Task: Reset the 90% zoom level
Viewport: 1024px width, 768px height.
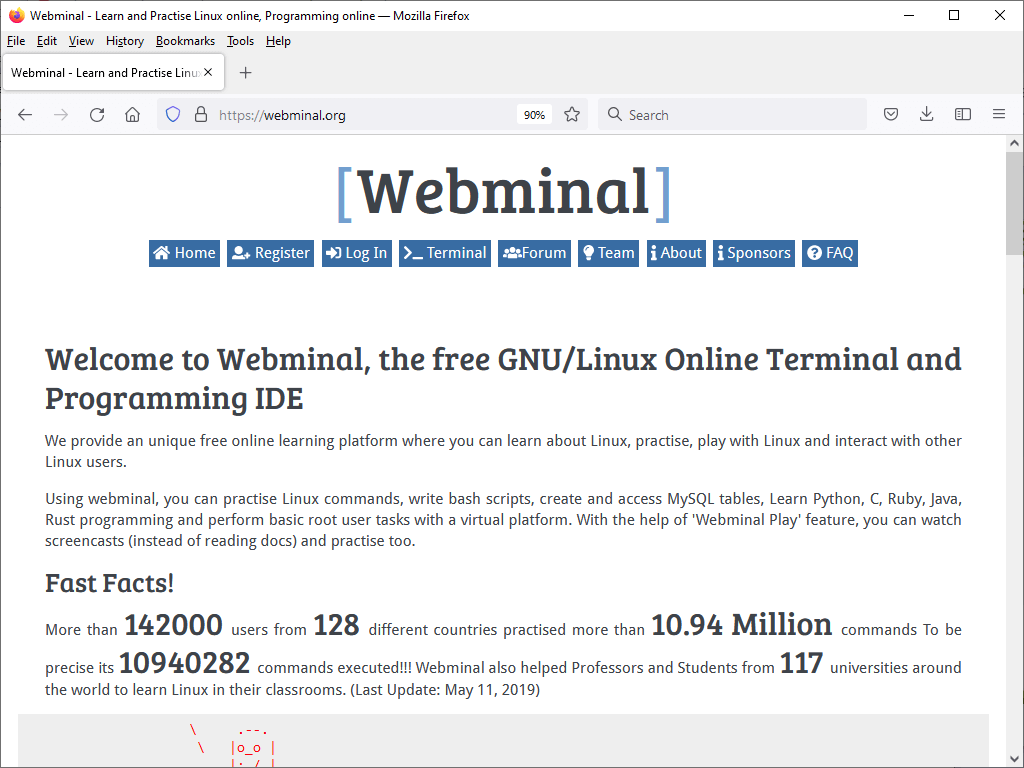Action: 534,115
